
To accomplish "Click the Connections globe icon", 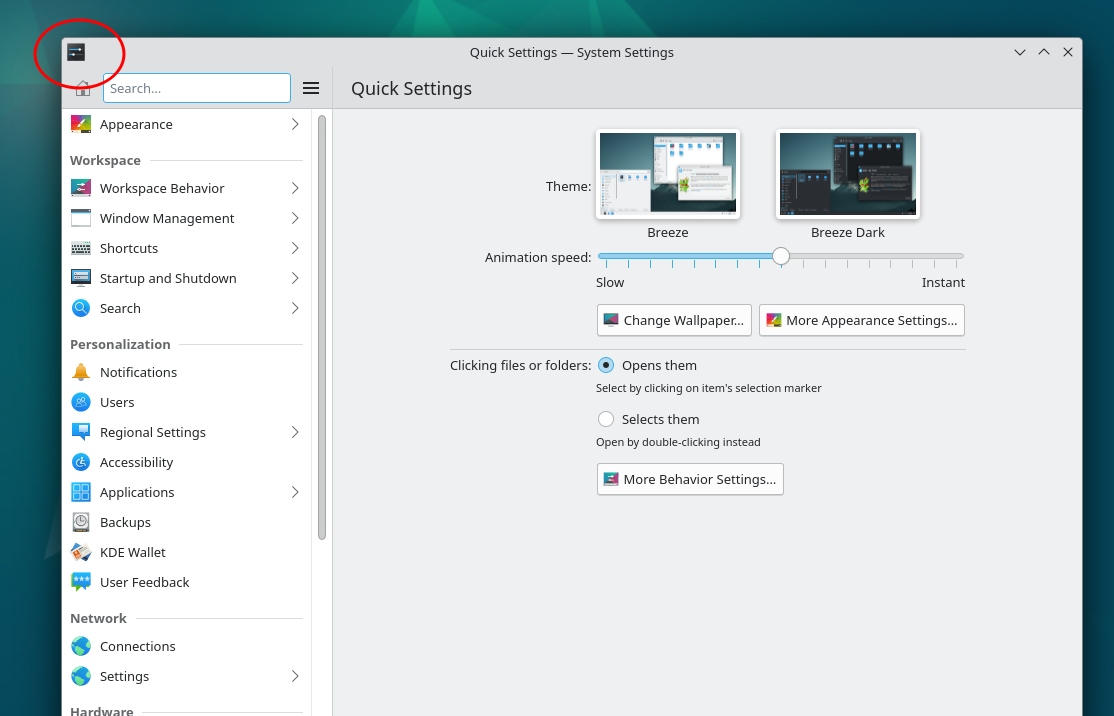I will point(81,646).
